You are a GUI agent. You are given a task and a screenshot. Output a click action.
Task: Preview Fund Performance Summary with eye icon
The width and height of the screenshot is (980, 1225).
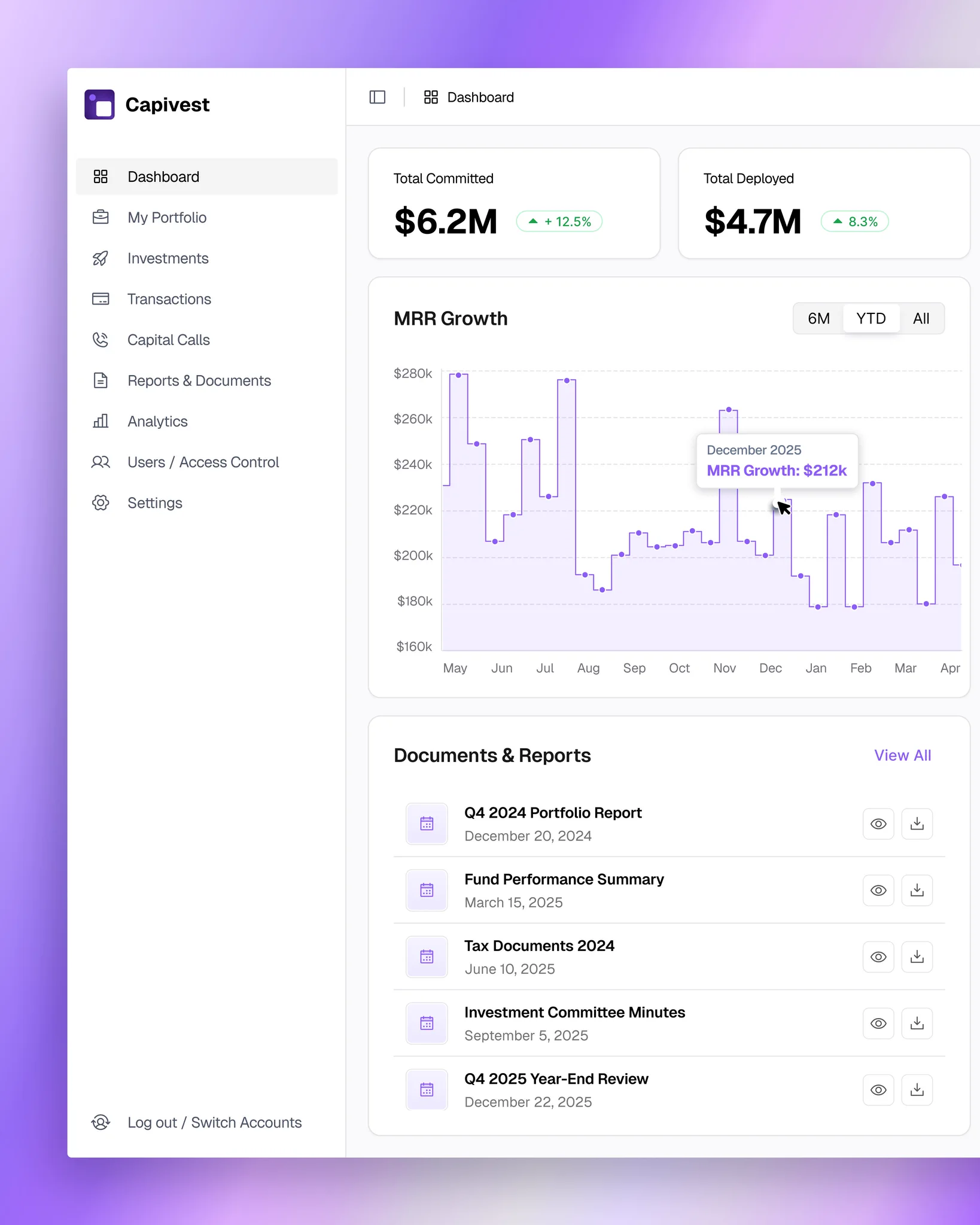878,891
